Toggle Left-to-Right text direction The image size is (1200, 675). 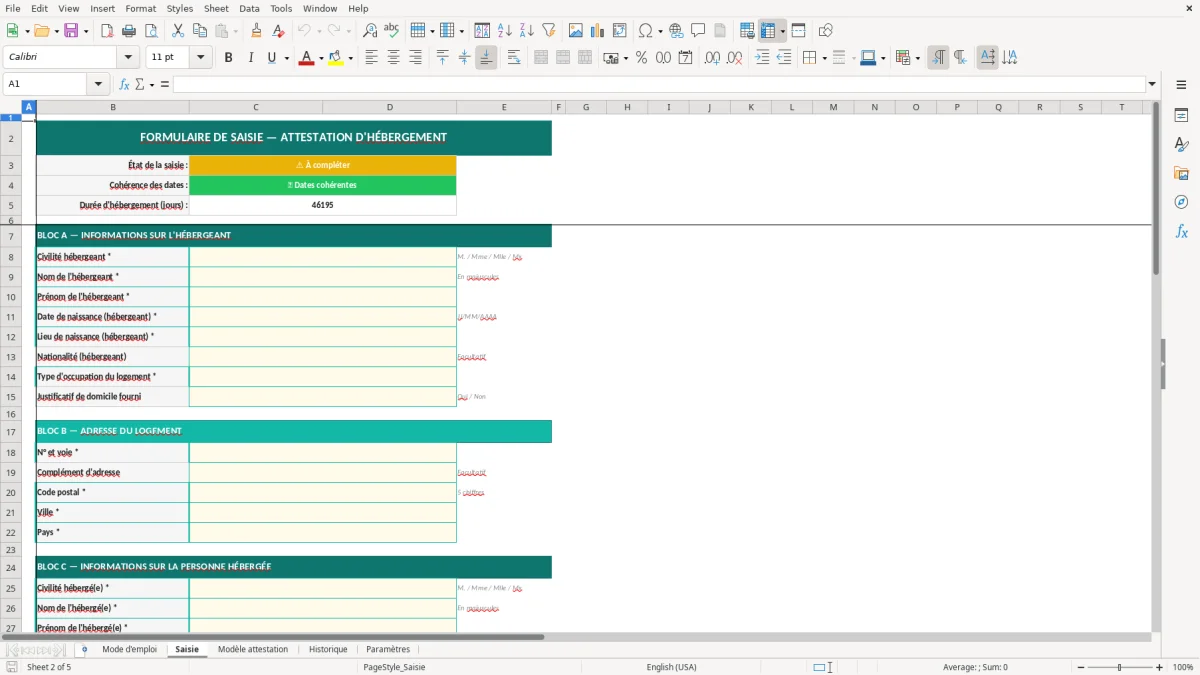tap(938, 58)
